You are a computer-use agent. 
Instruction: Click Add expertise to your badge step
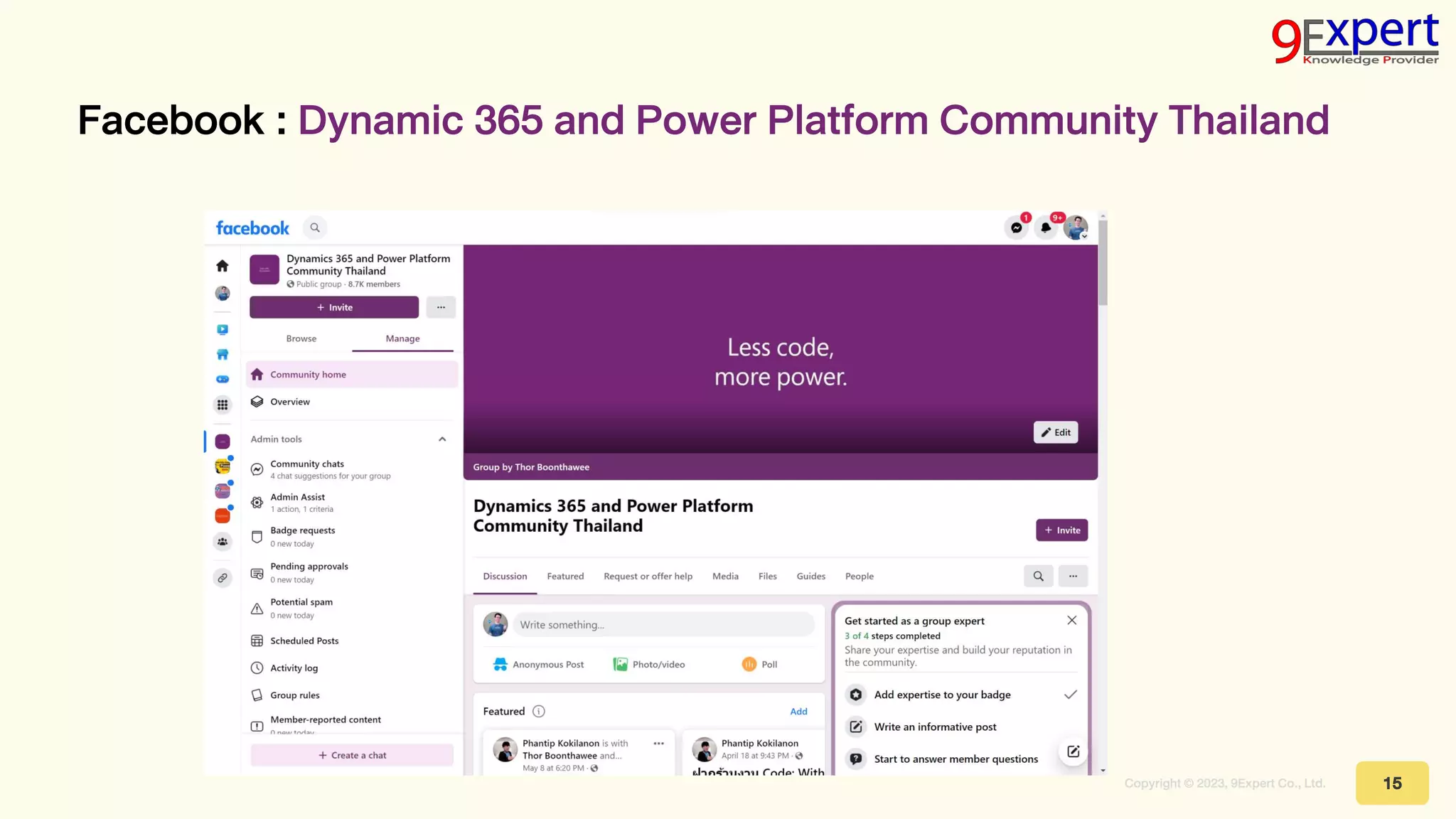(961, 695)
